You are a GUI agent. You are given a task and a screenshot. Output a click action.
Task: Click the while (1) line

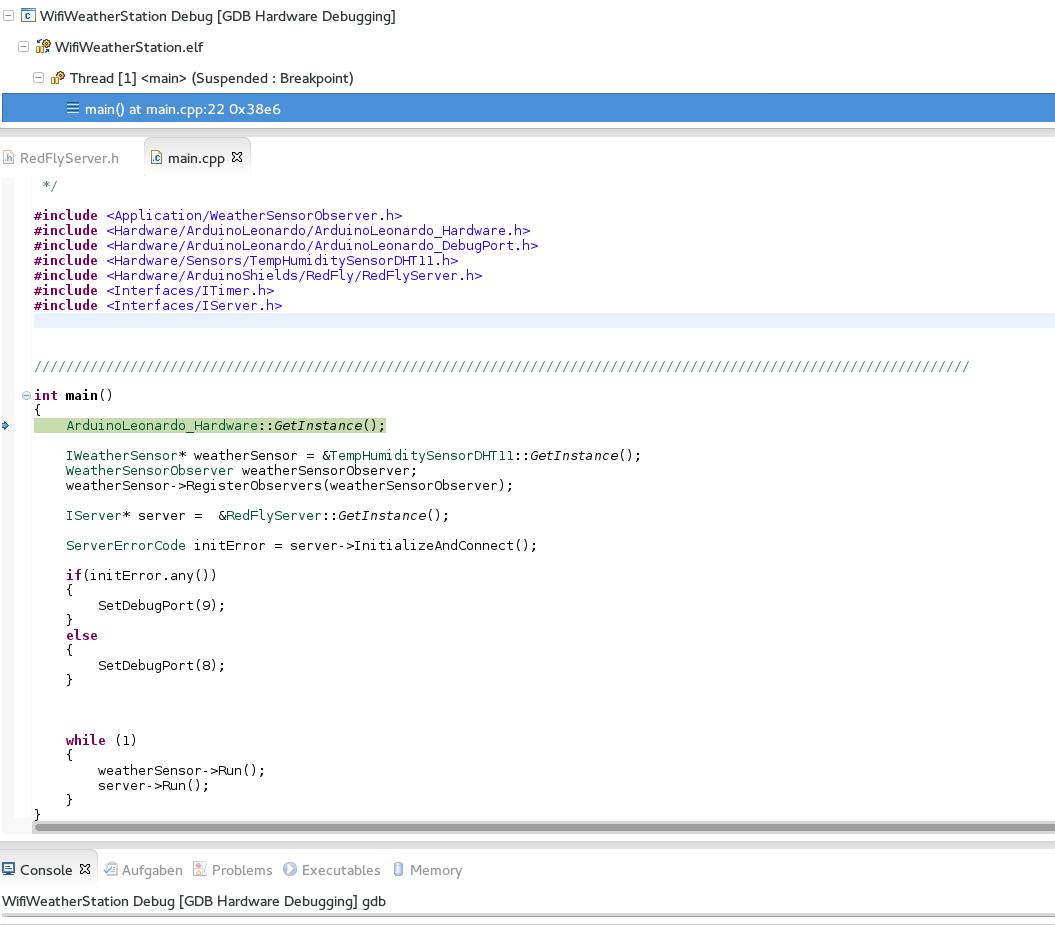[101, 740]
